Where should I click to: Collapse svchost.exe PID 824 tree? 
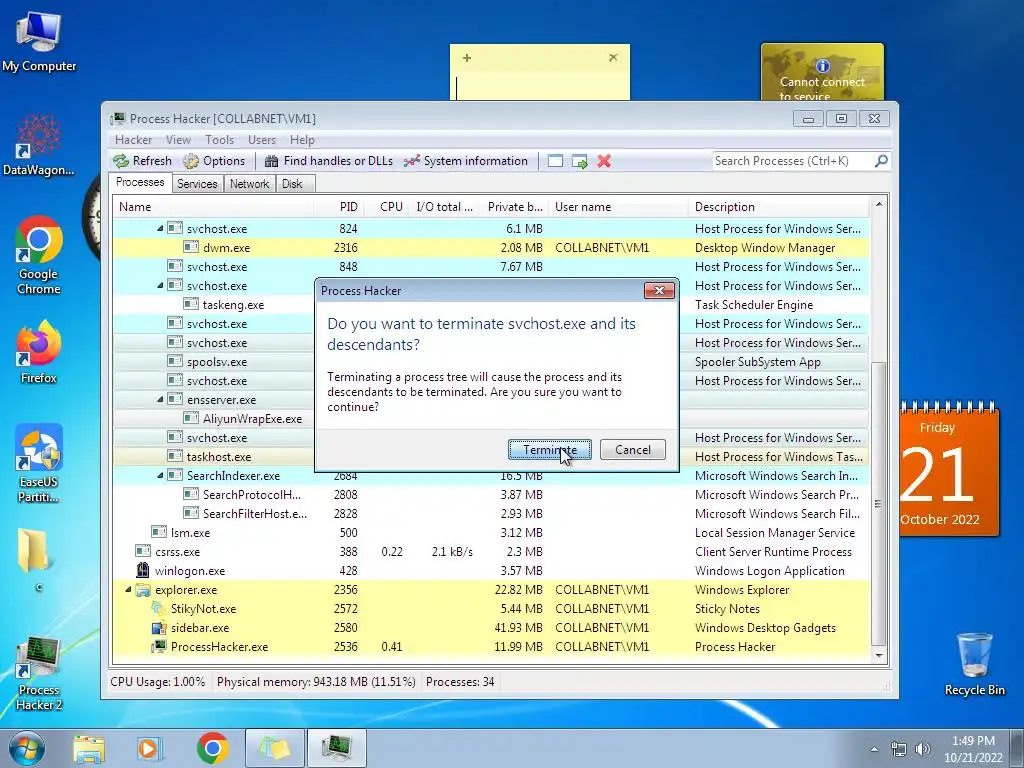pos(160,229)
